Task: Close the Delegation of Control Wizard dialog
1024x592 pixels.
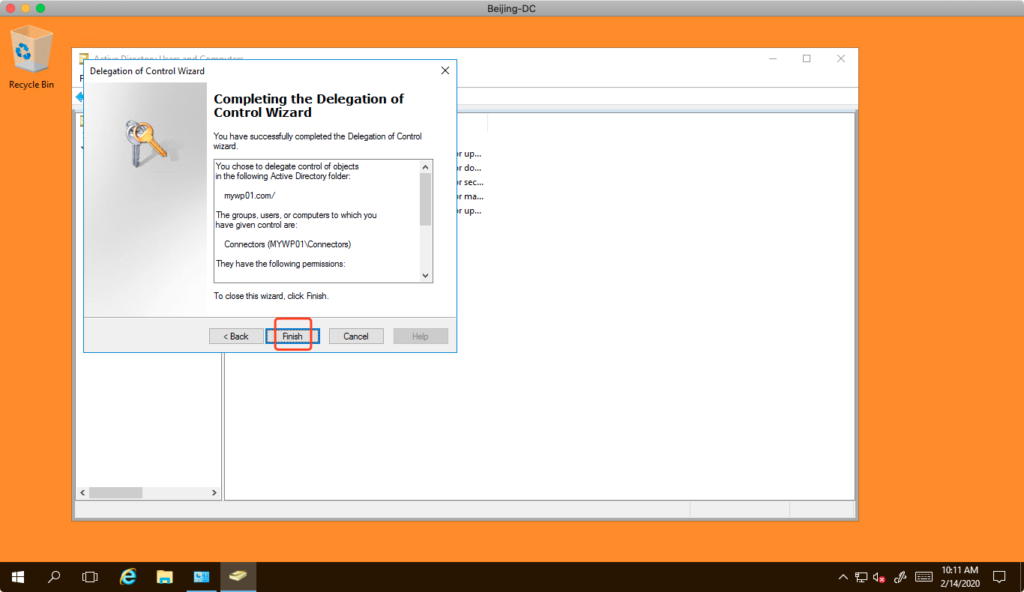Action: click(x=445, y=71)
